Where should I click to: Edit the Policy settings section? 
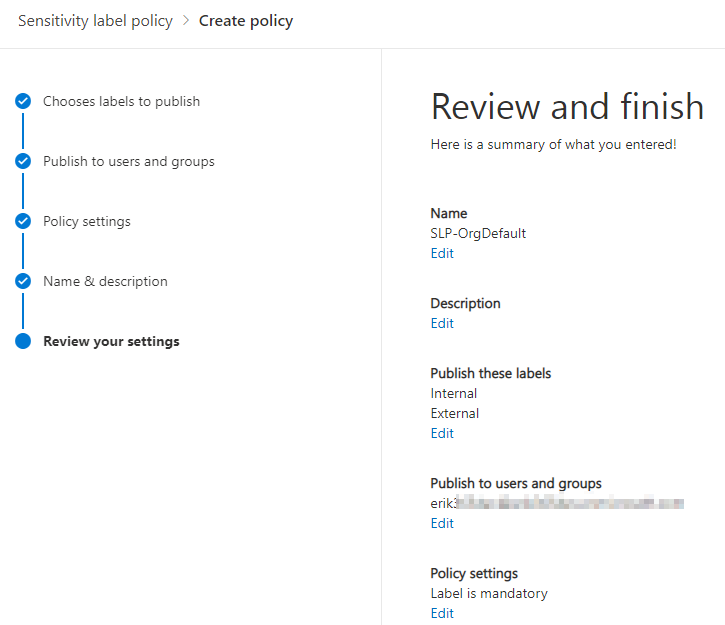click(x=442, y=613)
